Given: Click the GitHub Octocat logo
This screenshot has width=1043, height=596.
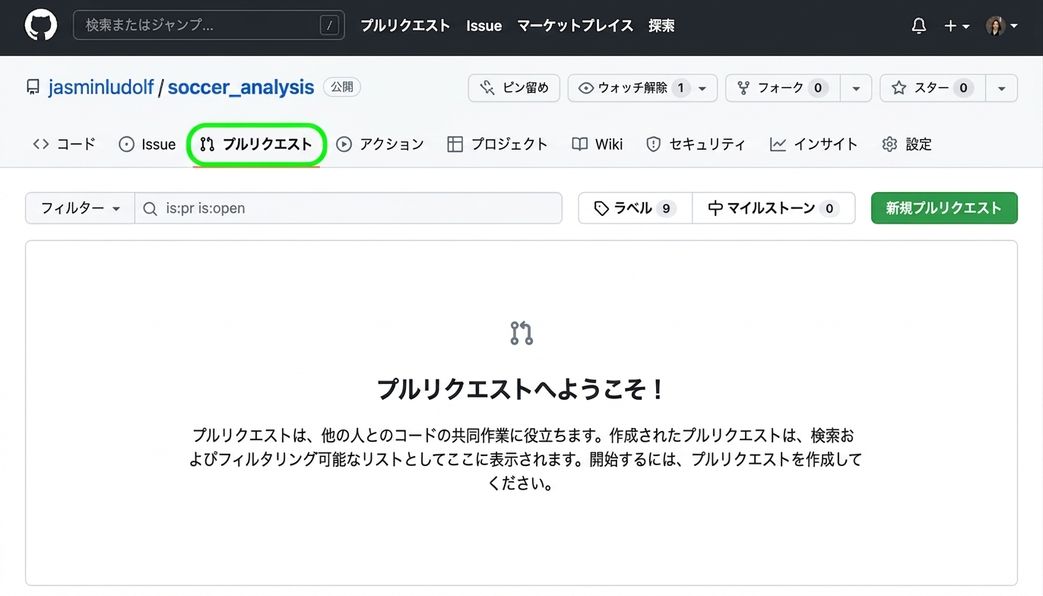Looking at the screenshot, I should point(41,25).
